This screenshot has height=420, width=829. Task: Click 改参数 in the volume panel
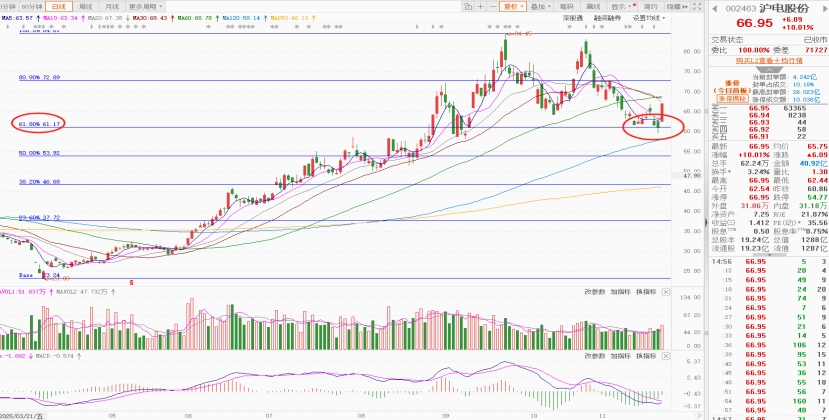tap(595, 292)
